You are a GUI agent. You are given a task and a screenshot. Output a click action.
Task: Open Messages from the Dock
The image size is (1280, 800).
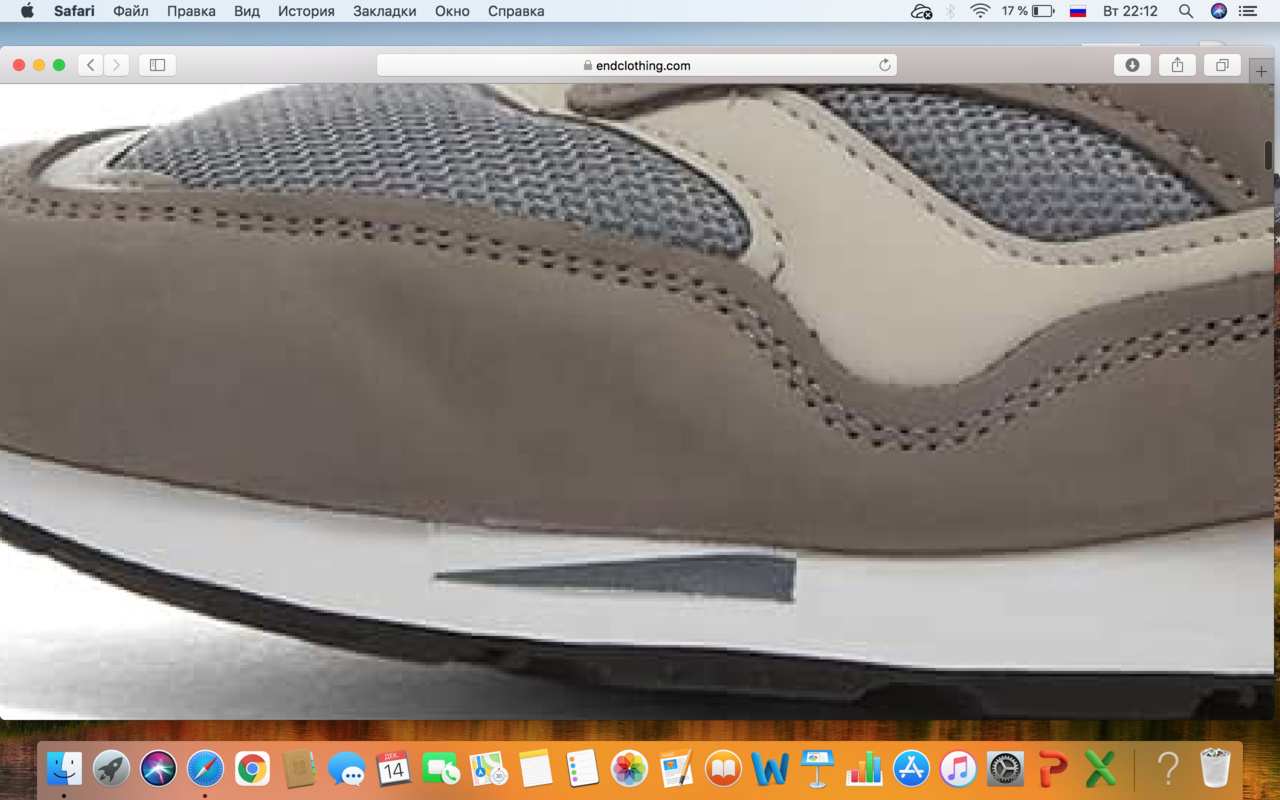tap(346, 768)
